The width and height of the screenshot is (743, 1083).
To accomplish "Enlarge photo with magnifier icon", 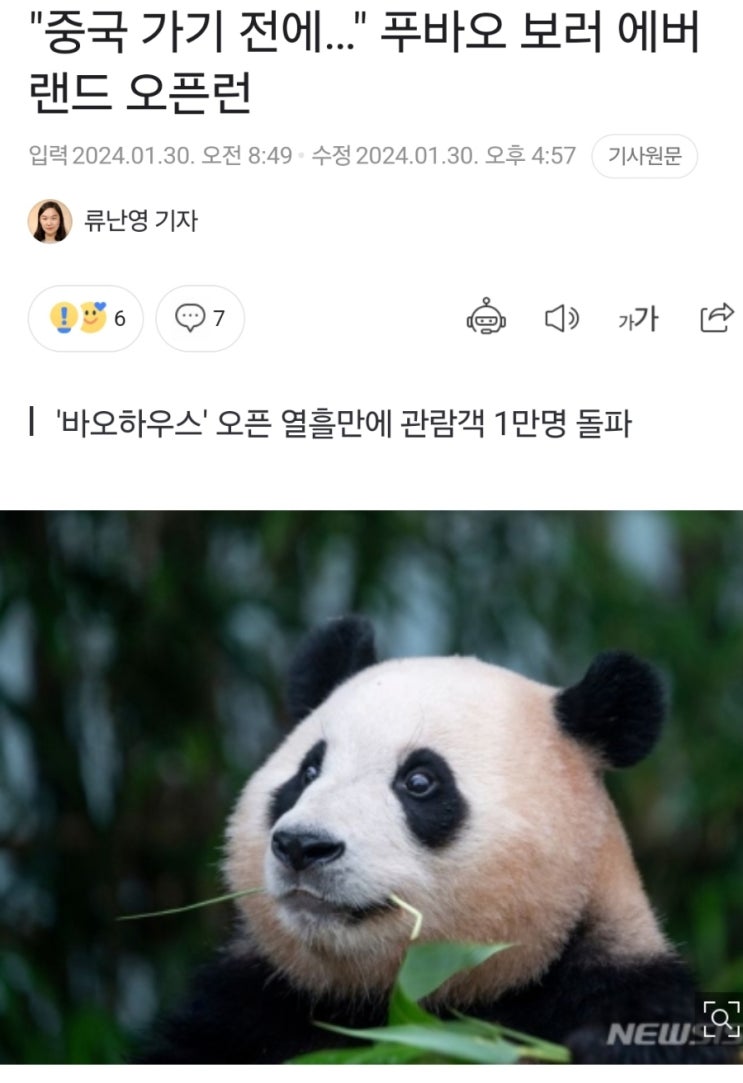I will (720, 1018).
